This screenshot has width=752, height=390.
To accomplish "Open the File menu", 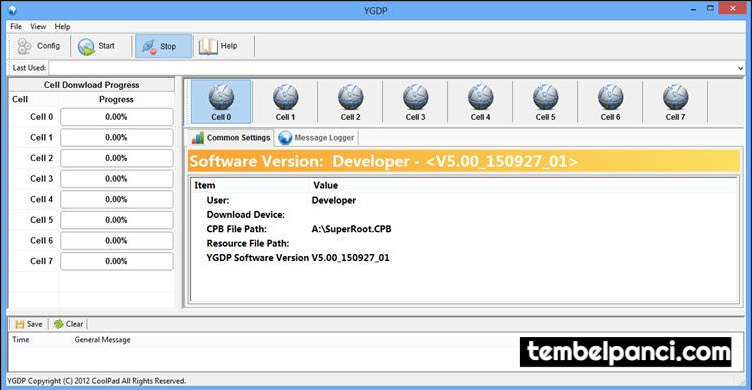I will click(16, 26).
